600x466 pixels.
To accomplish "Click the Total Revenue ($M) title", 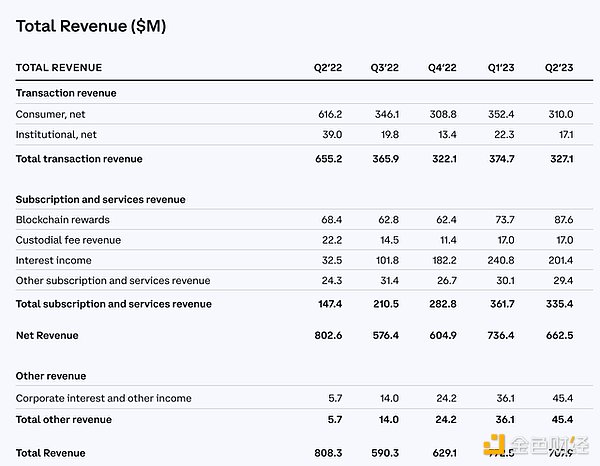I will (x=91, y=27).
